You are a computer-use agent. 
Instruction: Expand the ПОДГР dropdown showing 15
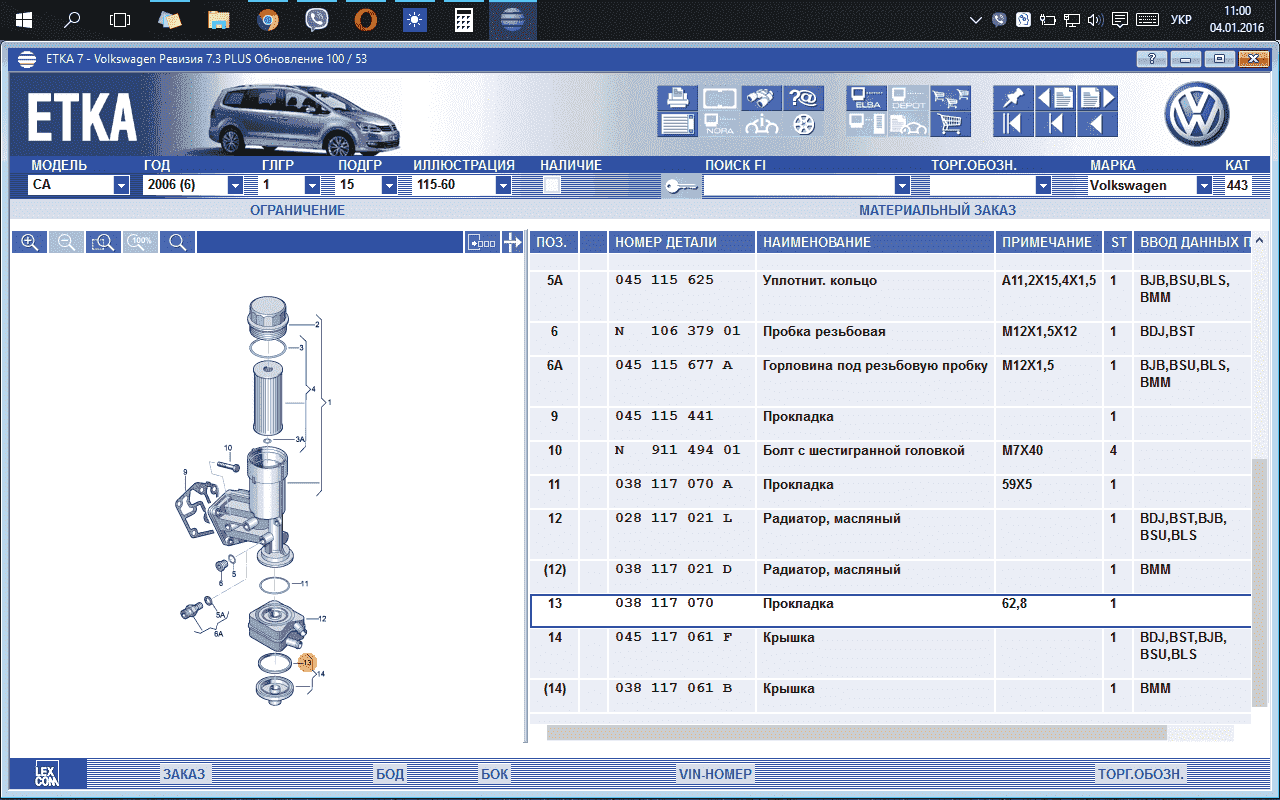(388, 185)
